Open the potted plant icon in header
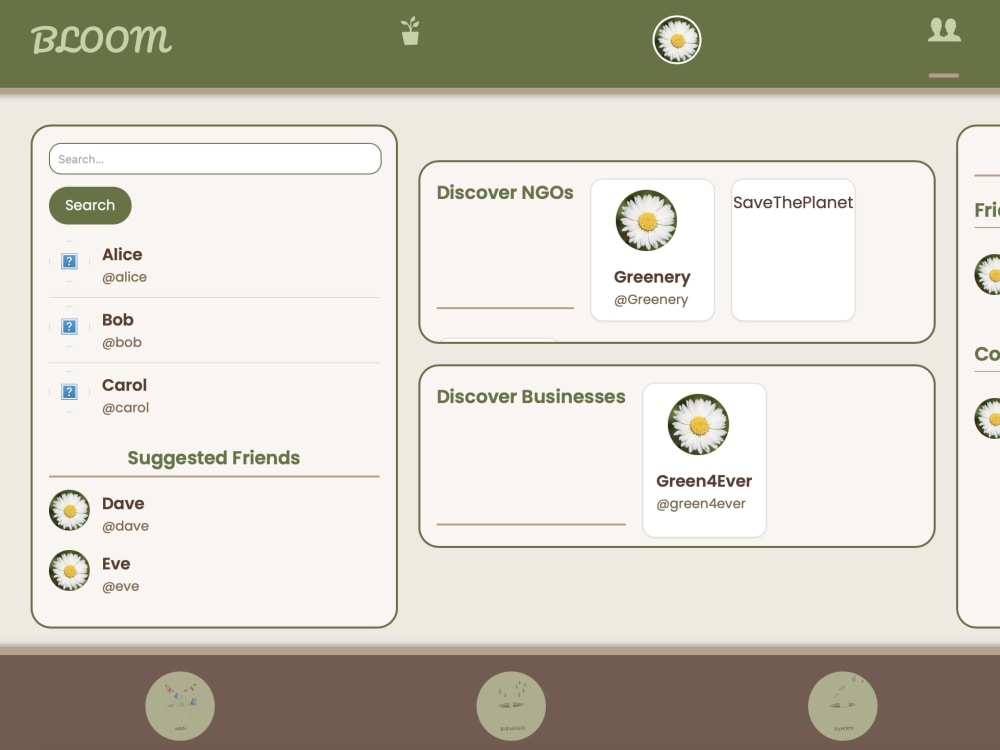Screen dimensions: 1000x750 410,31
